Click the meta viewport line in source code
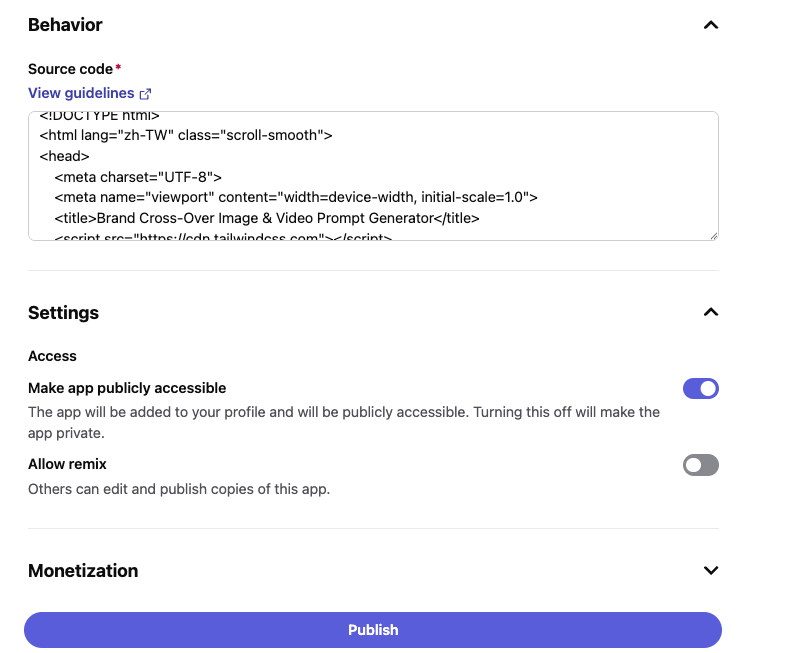This screenshot has height=653, width=802. click(x=296, y=197)
